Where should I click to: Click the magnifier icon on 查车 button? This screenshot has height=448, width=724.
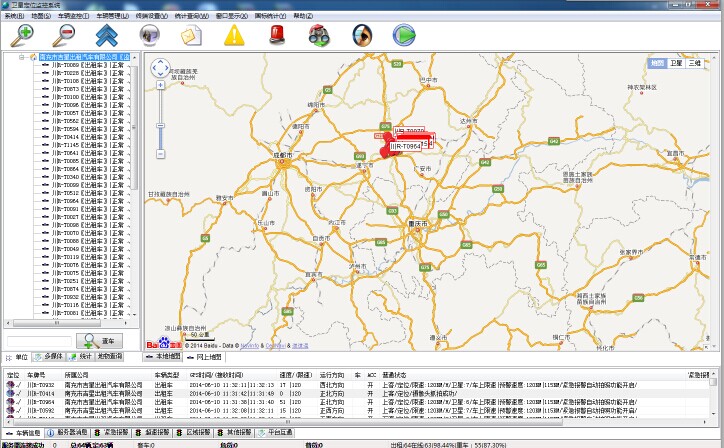89,341
